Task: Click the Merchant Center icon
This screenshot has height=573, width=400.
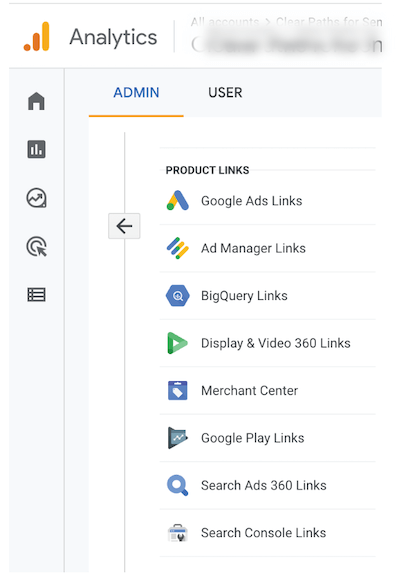Action: [x=178, y=390]
